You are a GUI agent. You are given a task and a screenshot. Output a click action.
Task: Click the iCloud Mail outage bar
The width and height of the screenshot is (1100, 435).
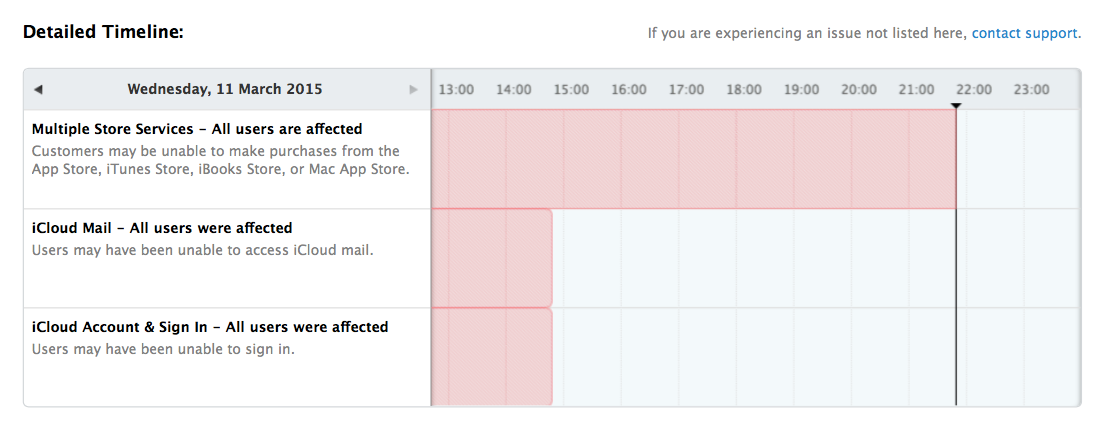[x=492, y=258]
